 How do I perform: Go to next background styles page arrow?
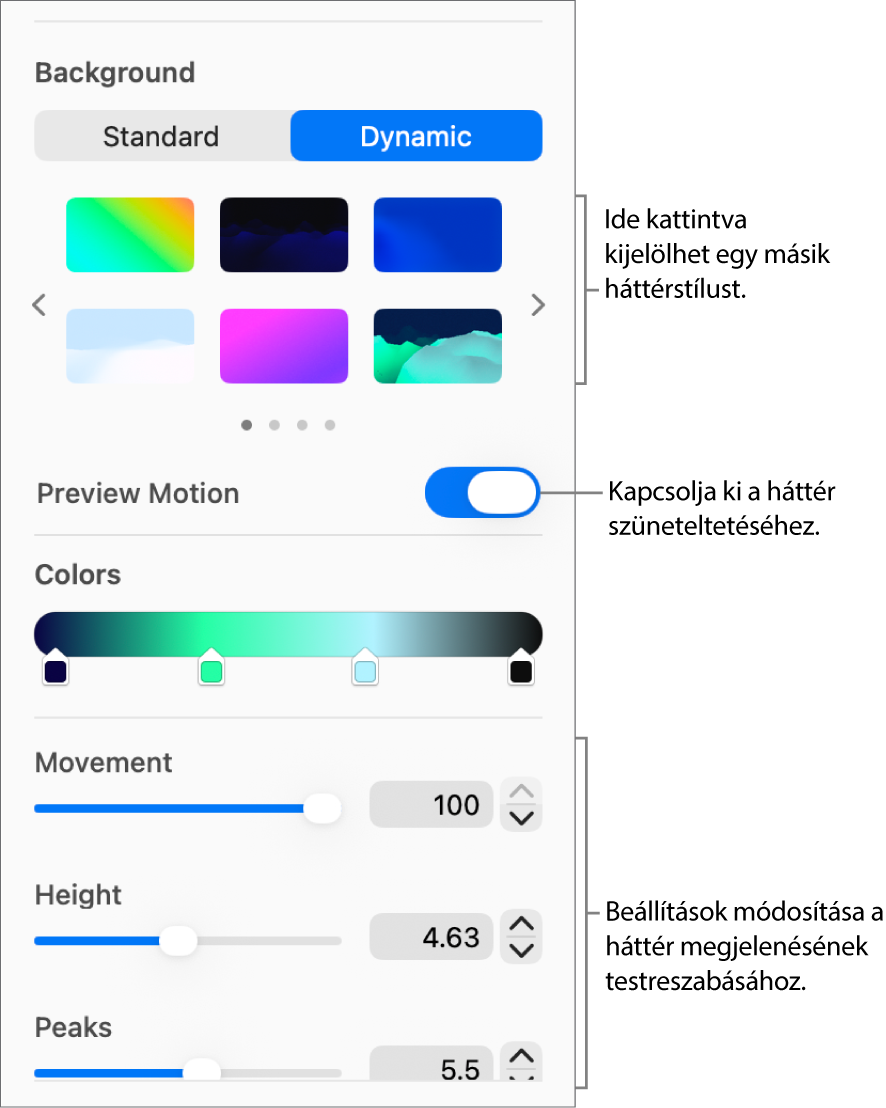click(x=538, y=305)
